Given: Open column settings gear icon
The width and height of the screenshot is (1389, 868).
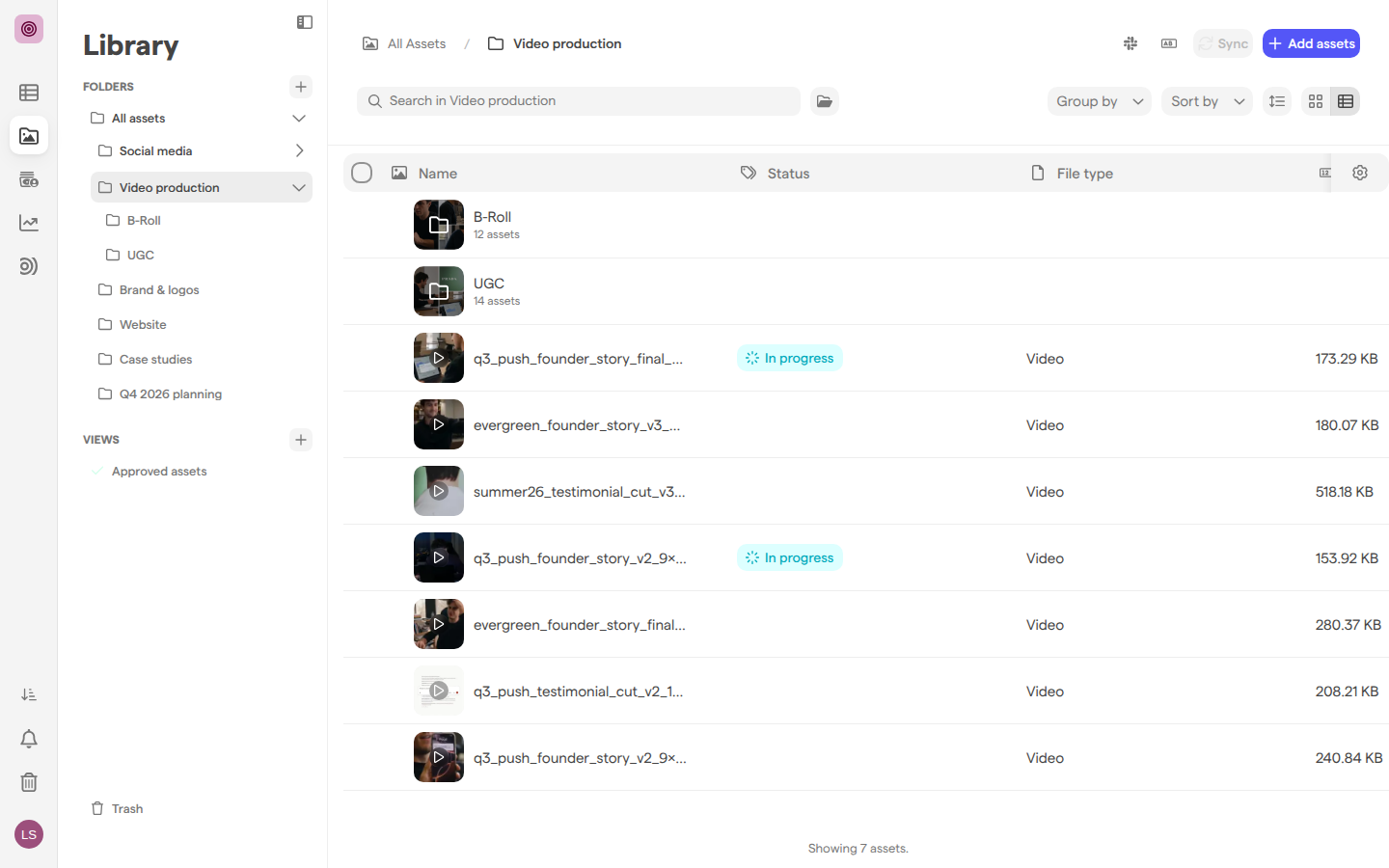Looking at the screenshot, I should click(1360, 173).
